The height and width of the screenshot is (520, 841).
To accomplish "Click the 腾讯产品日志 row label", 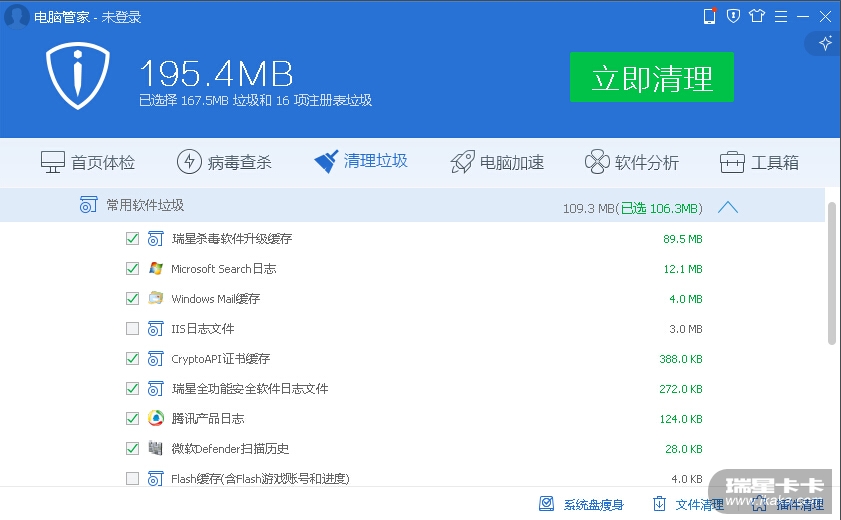I will tap(208, 419).
